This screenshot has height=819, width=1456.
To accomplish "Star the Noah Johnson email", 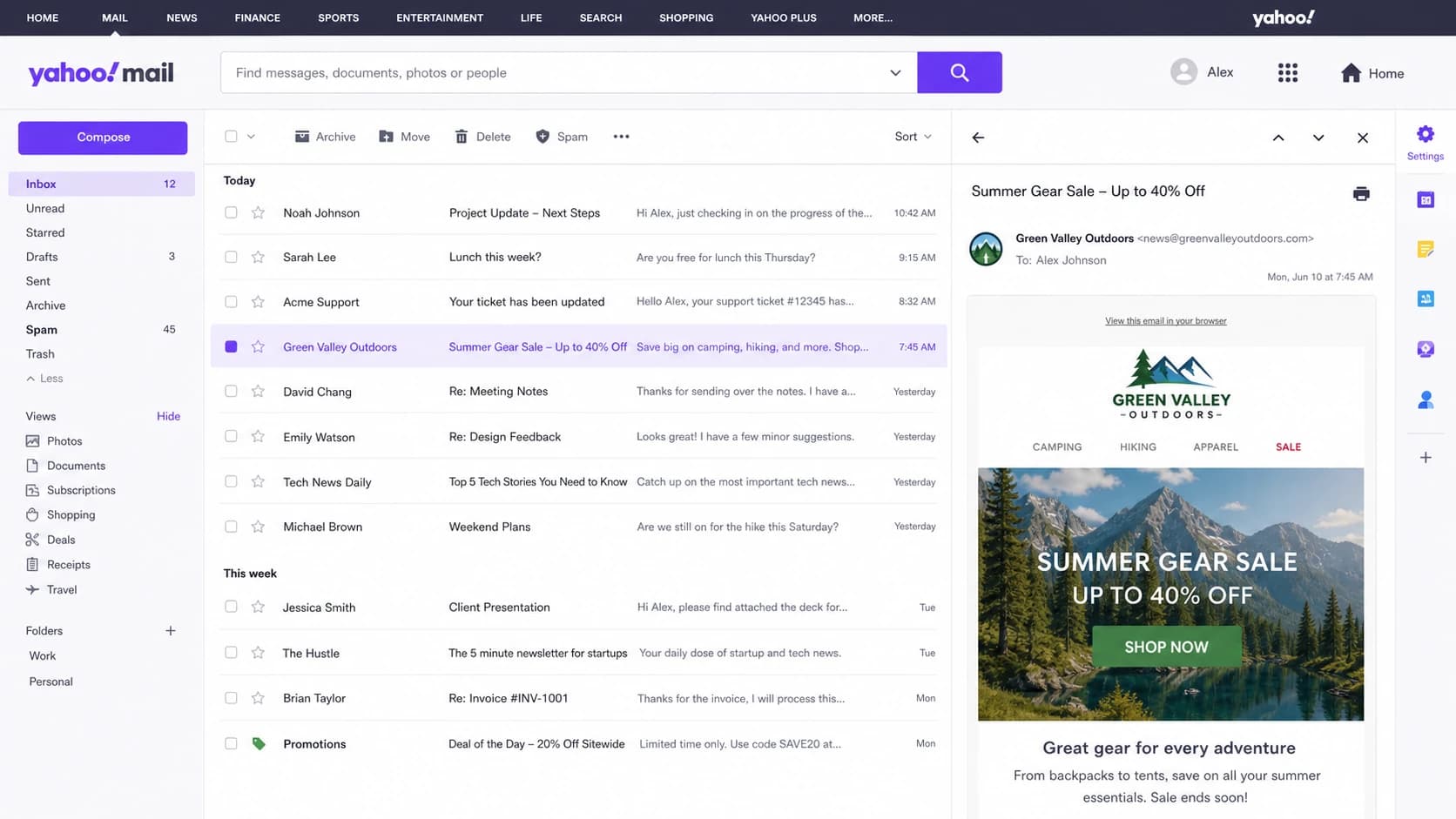I will [258, 212].
